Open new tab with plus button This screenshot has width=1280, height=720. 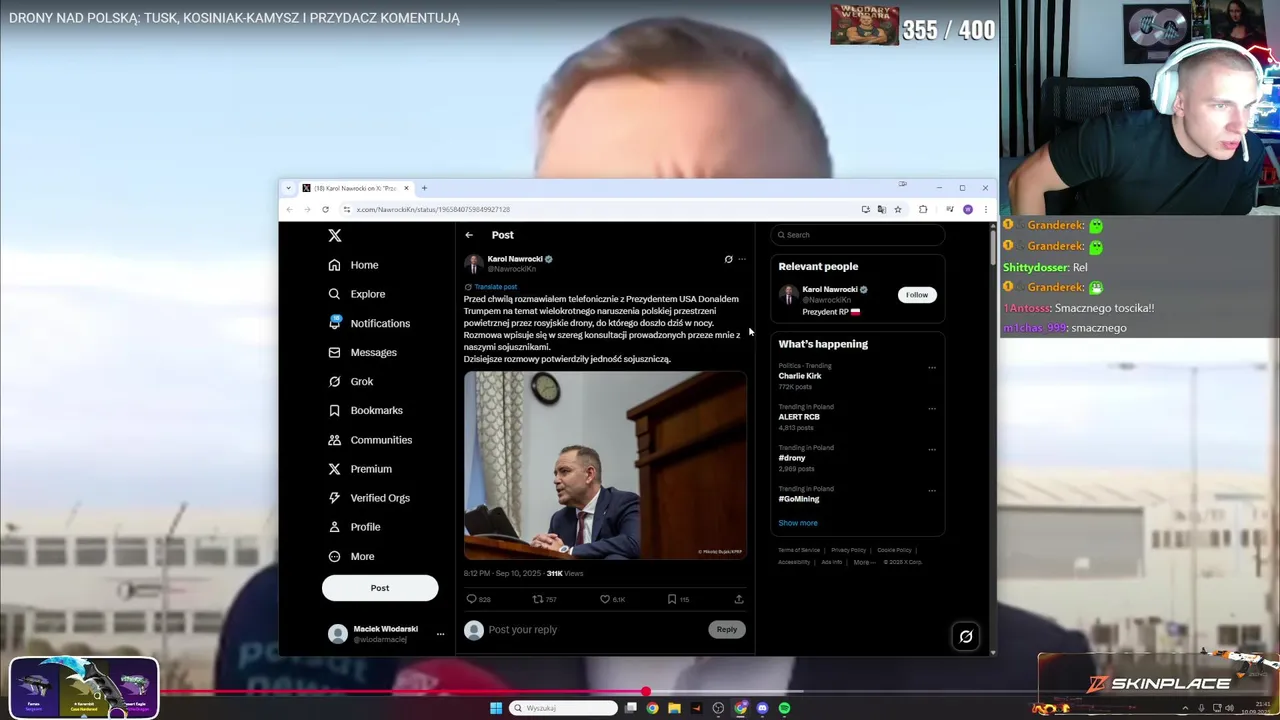(424, 188)
